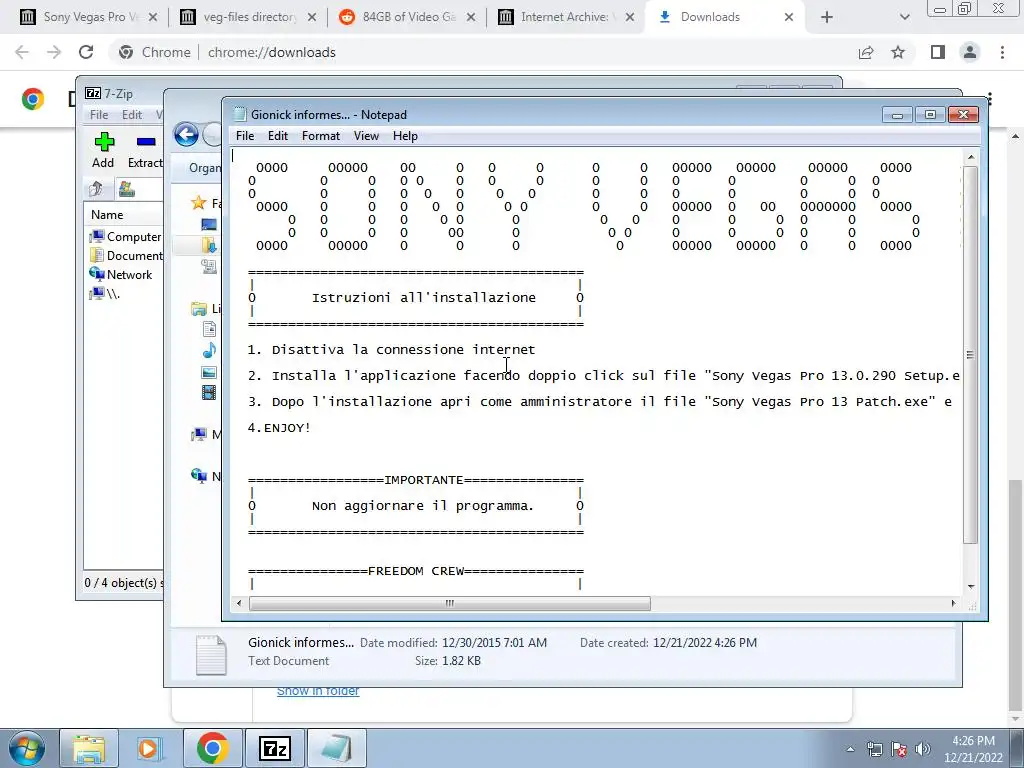Click Favorites star in Explorer sidebar
This screenshot has height=768, width=1024.
point(199,203)
